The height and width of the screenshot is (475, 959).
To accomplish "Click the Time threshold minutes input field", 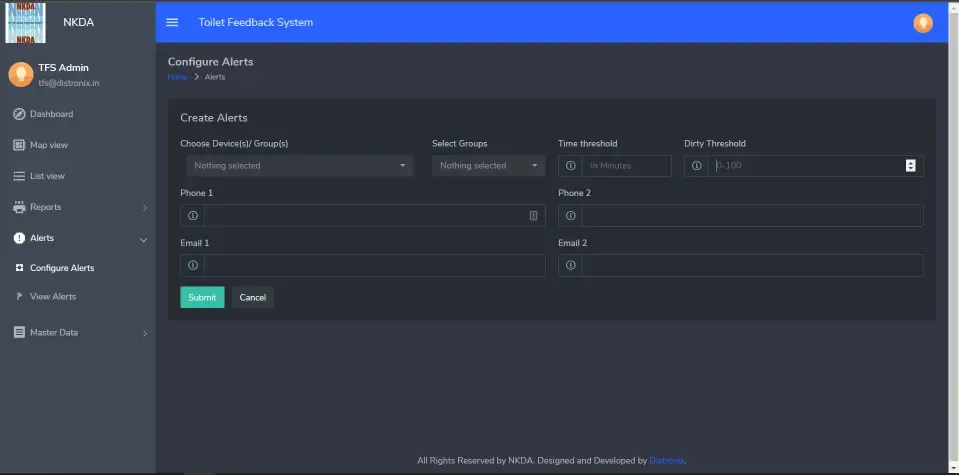I will point(626,166).
